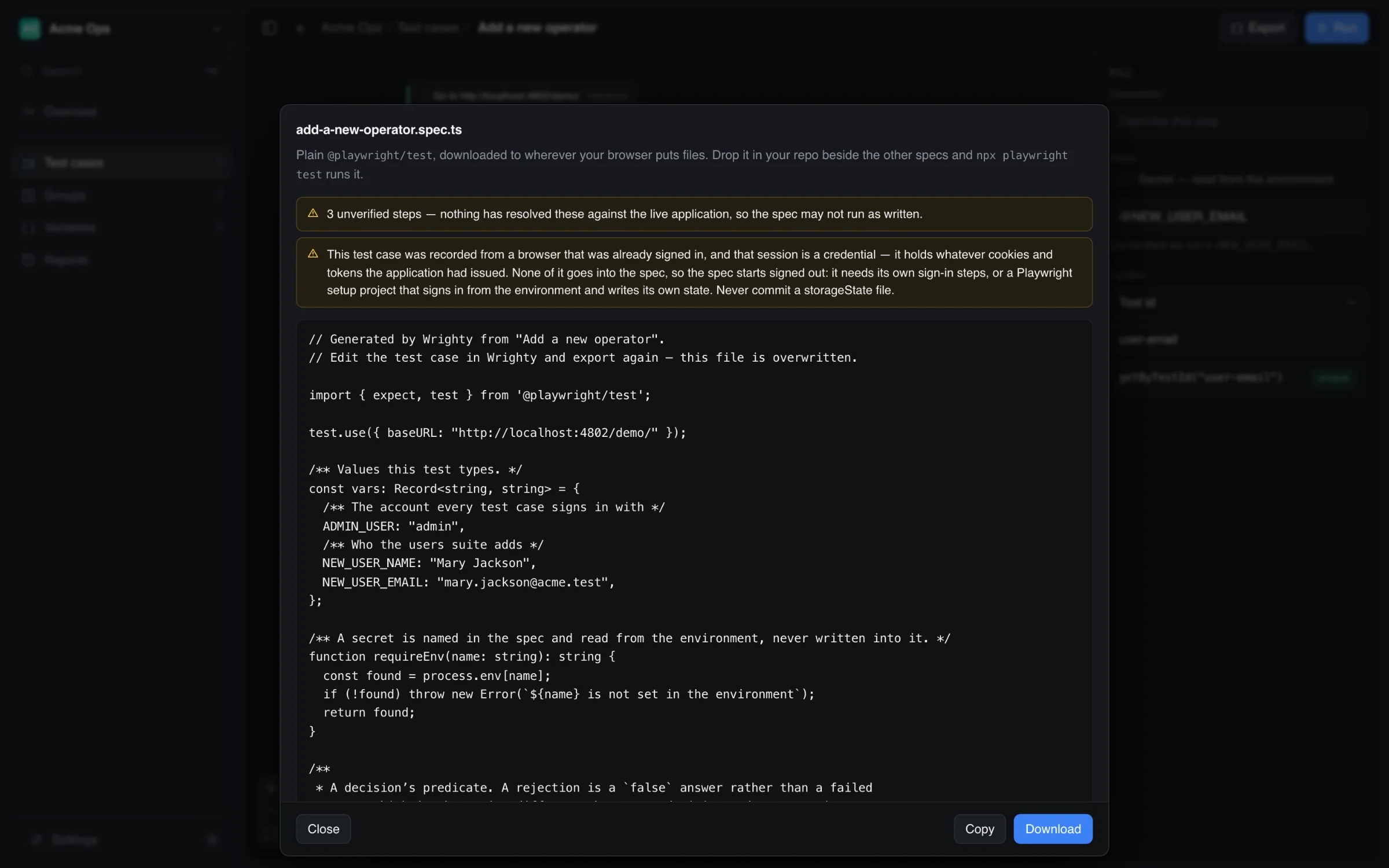Image resolution: width=1389 pixels, height=868 pixels.
Task: Close the spec export dialog
Action: coord(323,829)
